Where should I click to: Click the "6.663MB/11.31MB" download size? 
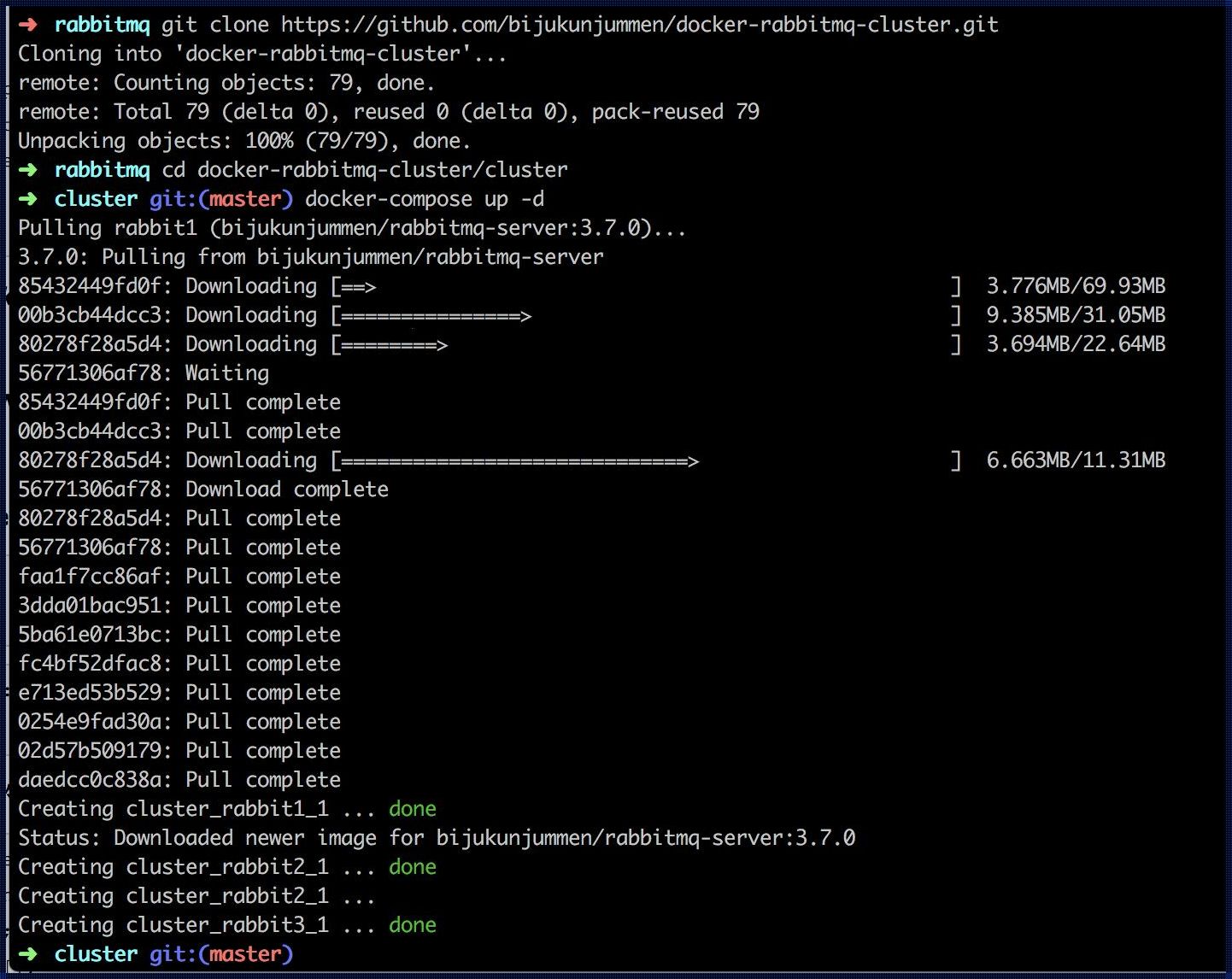point(1076,460)
